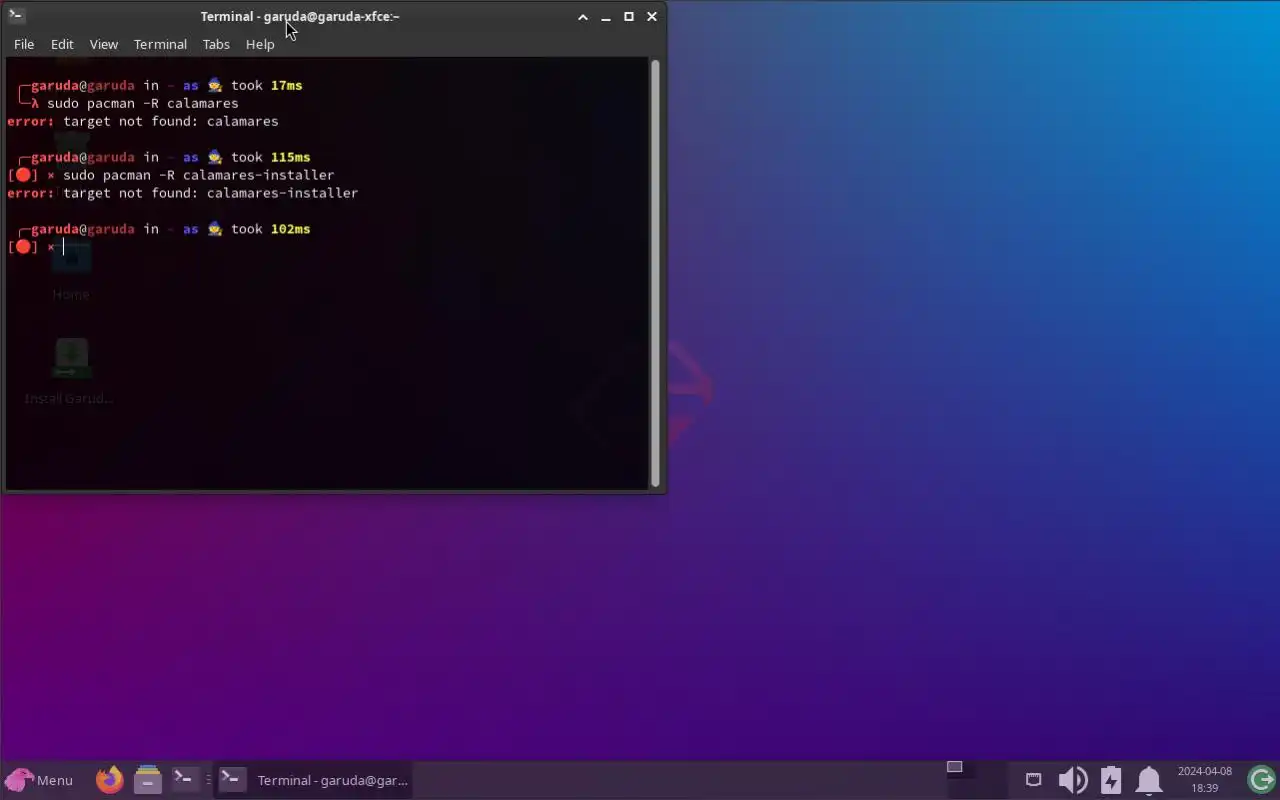Open the File menu

[24, 44]
